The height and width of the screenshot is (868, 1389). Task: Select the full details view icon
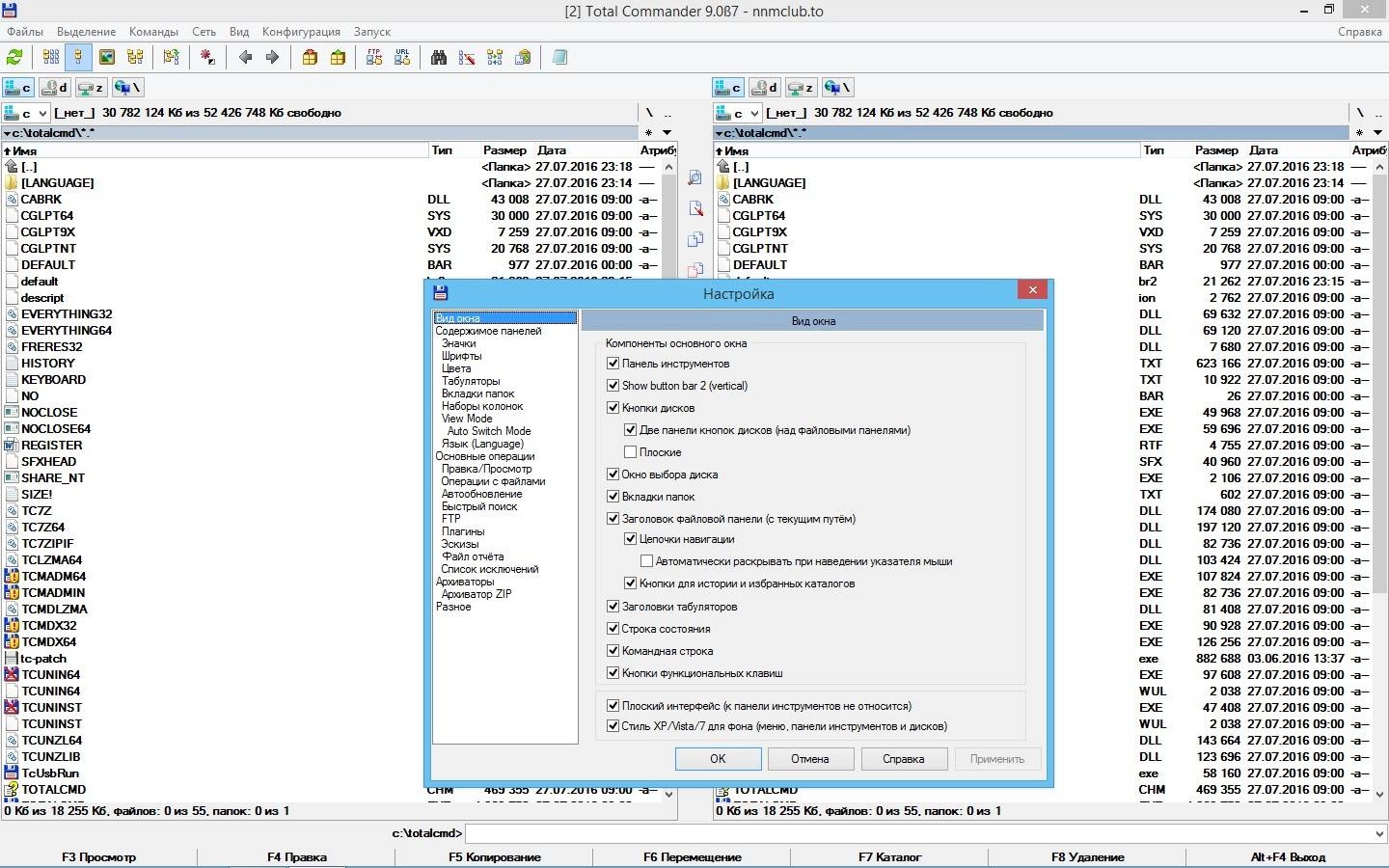pyautogui.click(x=78, y=57)
